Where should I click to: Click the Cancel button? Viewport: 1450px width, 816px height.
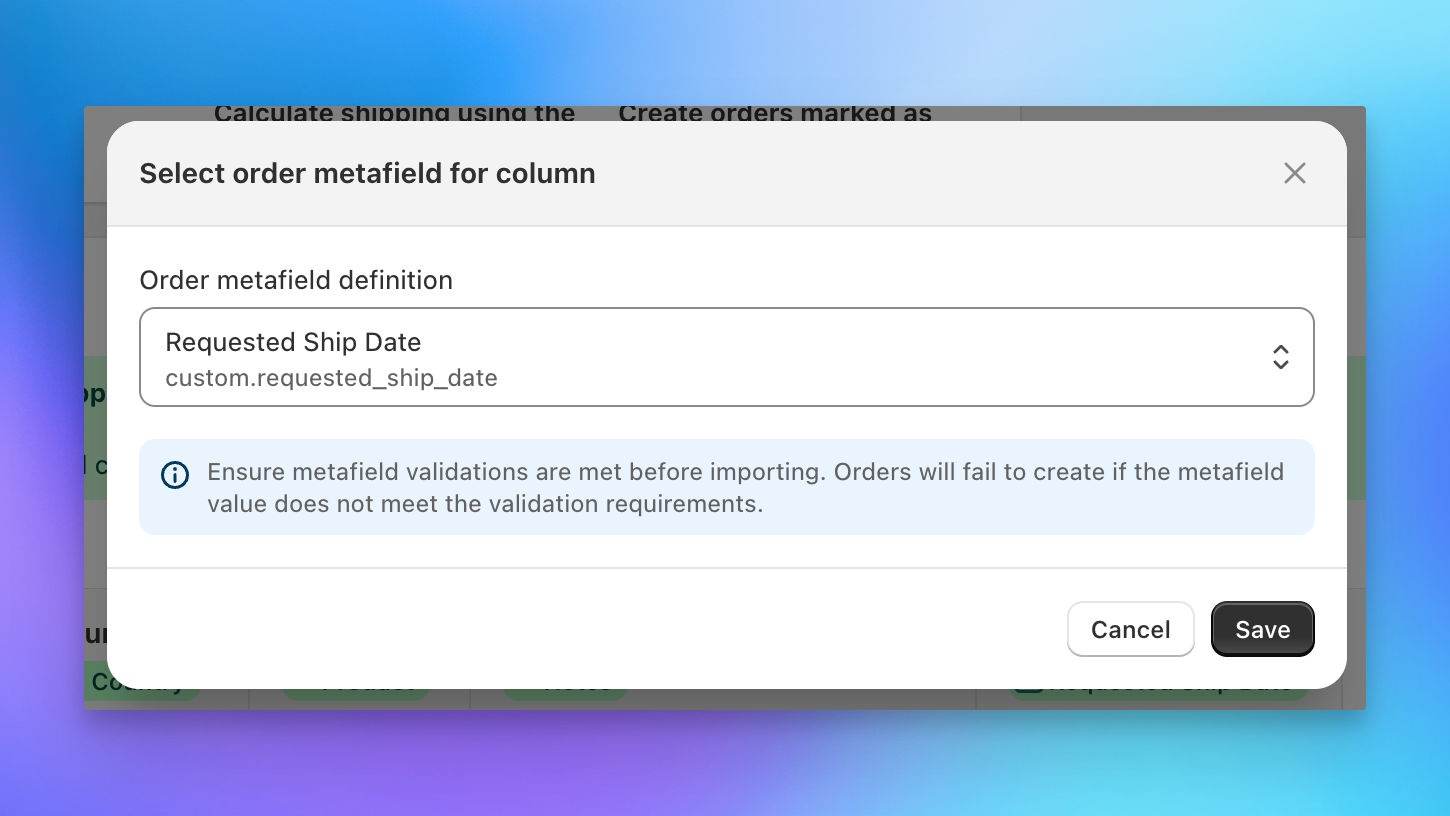pos(1130,629)
